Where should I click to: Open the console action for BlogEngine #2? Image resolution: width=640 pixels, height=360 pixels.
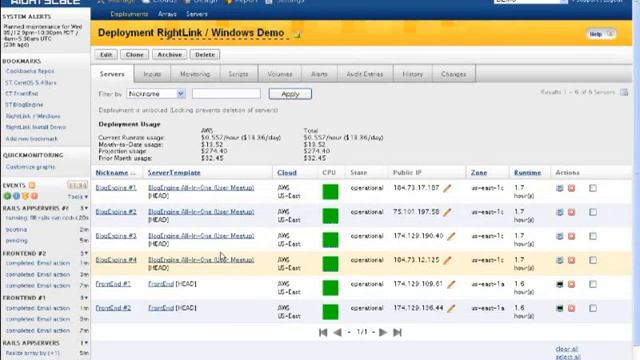tap(560, 212)
